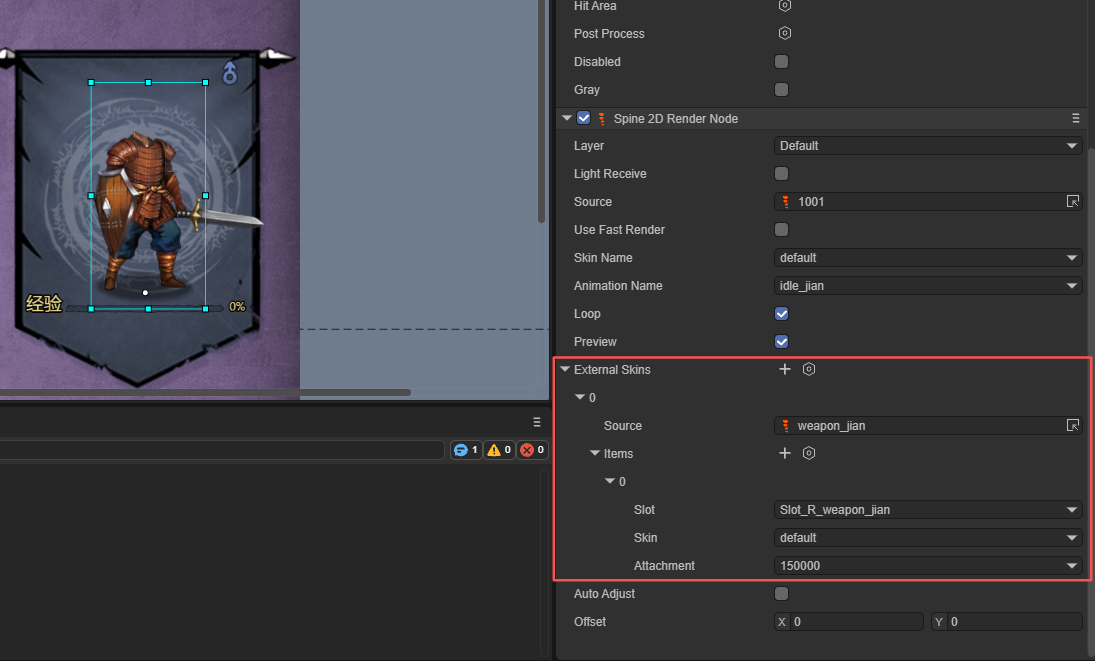The width and height of the screenshot is (1095, 661).
Task: Click the hexagon icon next to Hit Area
Action: (785, 6)
